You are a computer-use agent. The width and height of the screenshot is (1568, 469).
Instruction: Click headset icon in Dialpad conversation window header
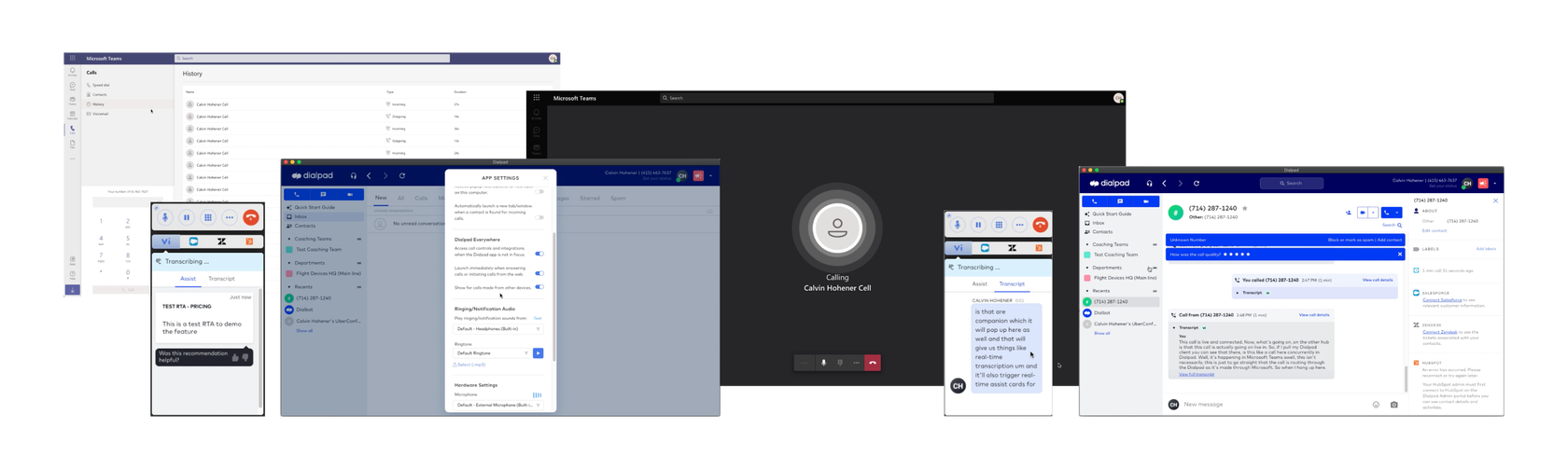point(1149,184)
